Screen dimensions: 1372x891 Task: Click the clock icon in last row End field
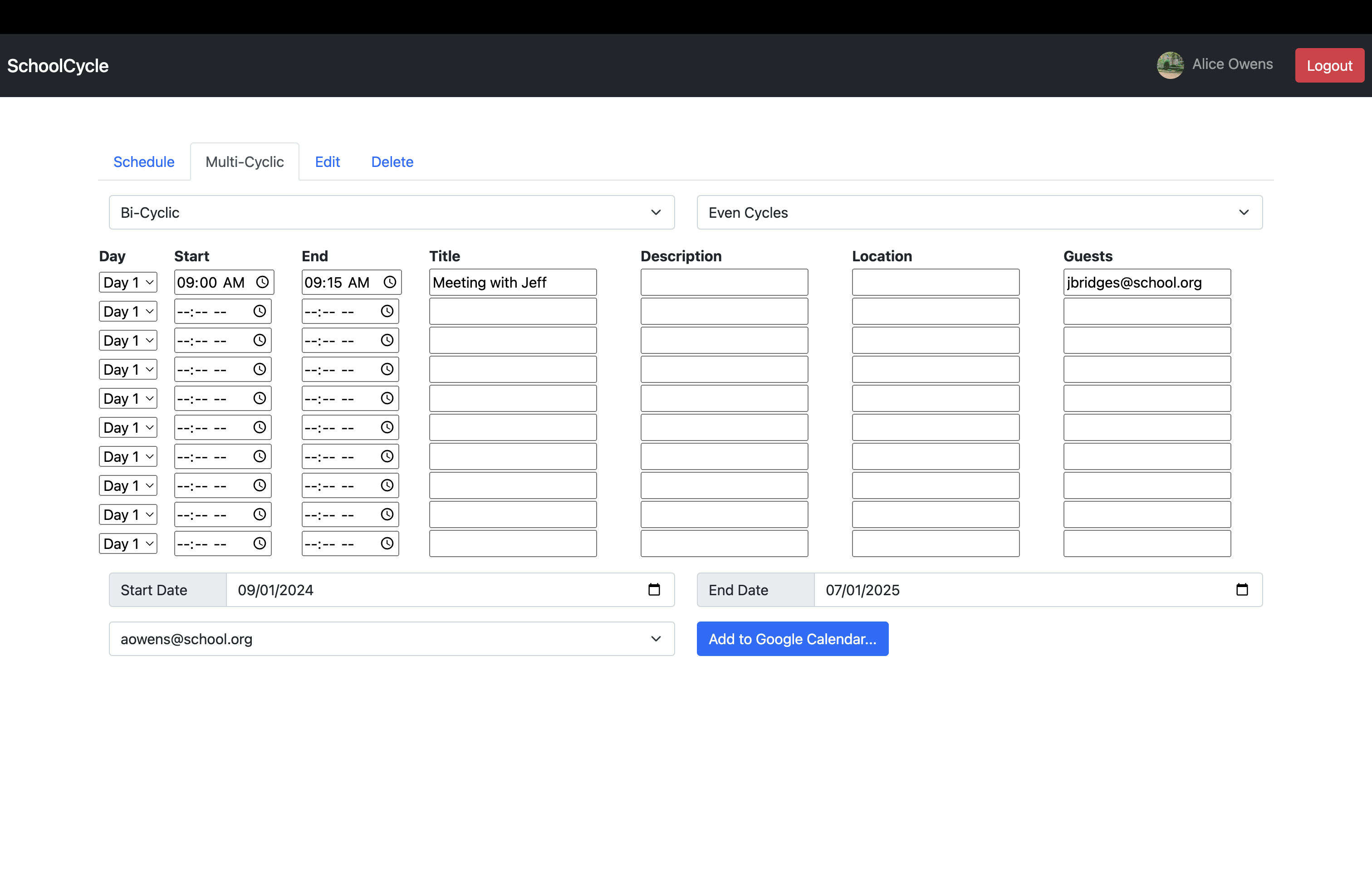click(x=387, y=543)
